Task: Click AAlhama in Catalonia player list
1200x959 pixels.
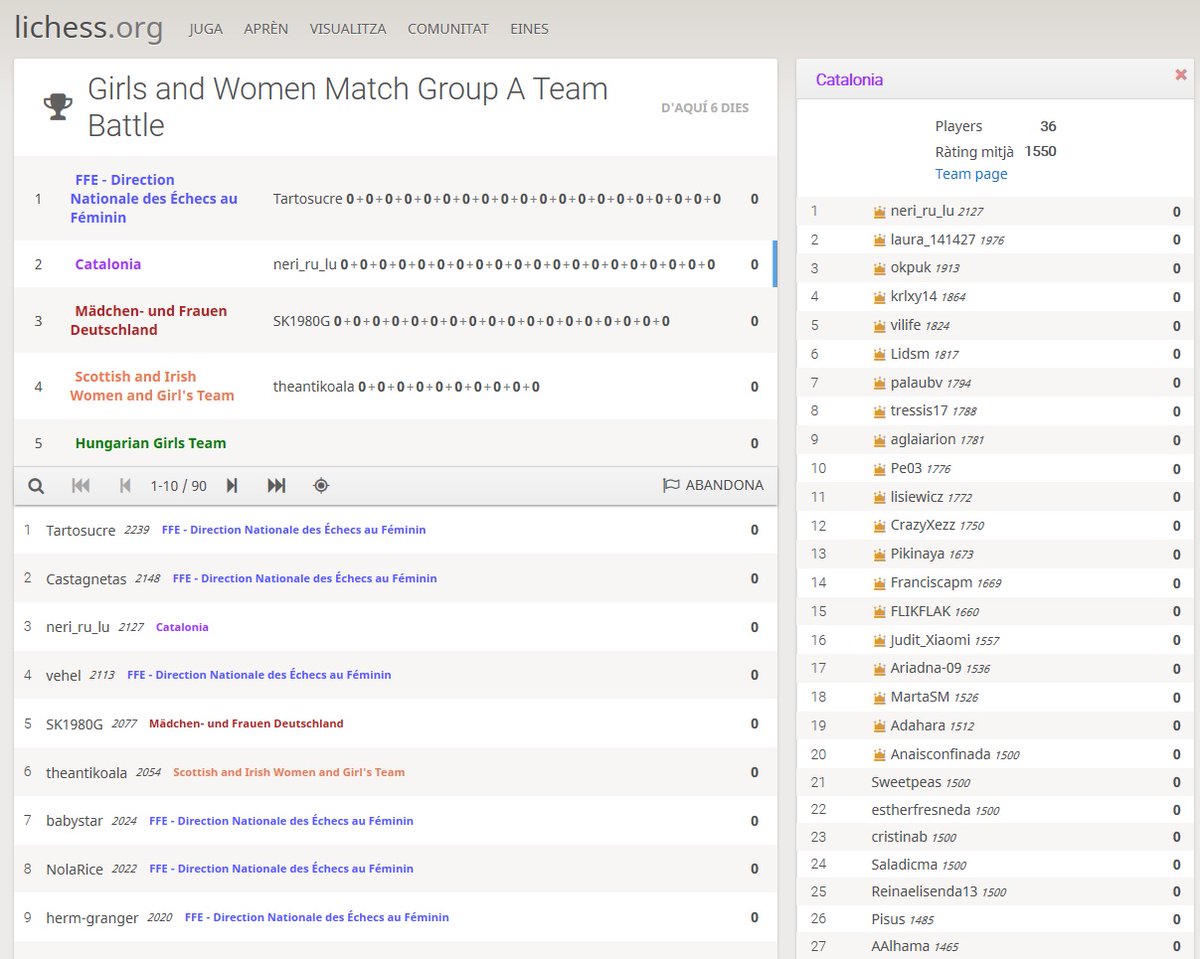Action: click(900, 946)
